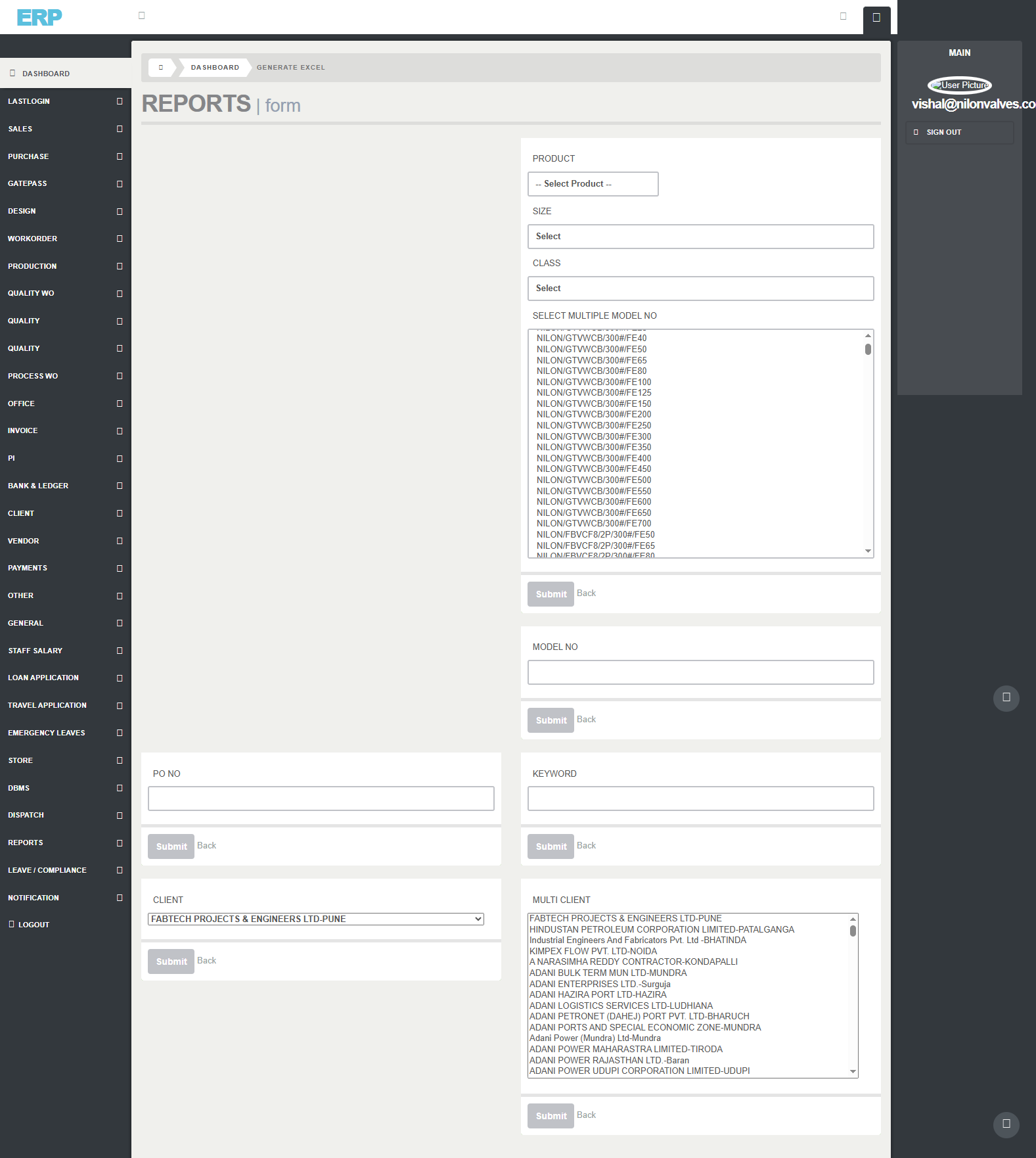
Task: Click the Back link under KEYWORD
Action: (x=586, y=846)
